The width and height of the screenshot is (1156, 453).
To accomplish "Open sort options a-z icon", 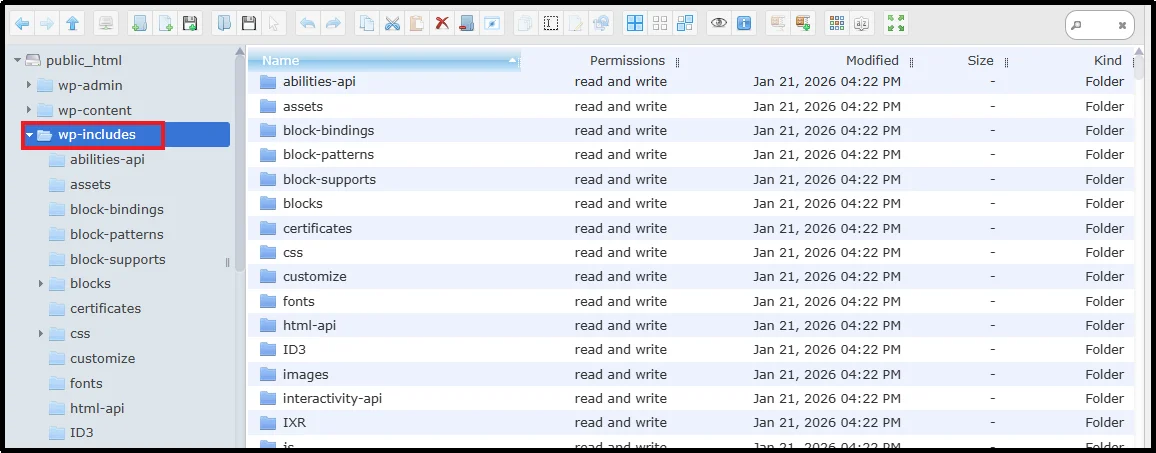I will 861,24.
